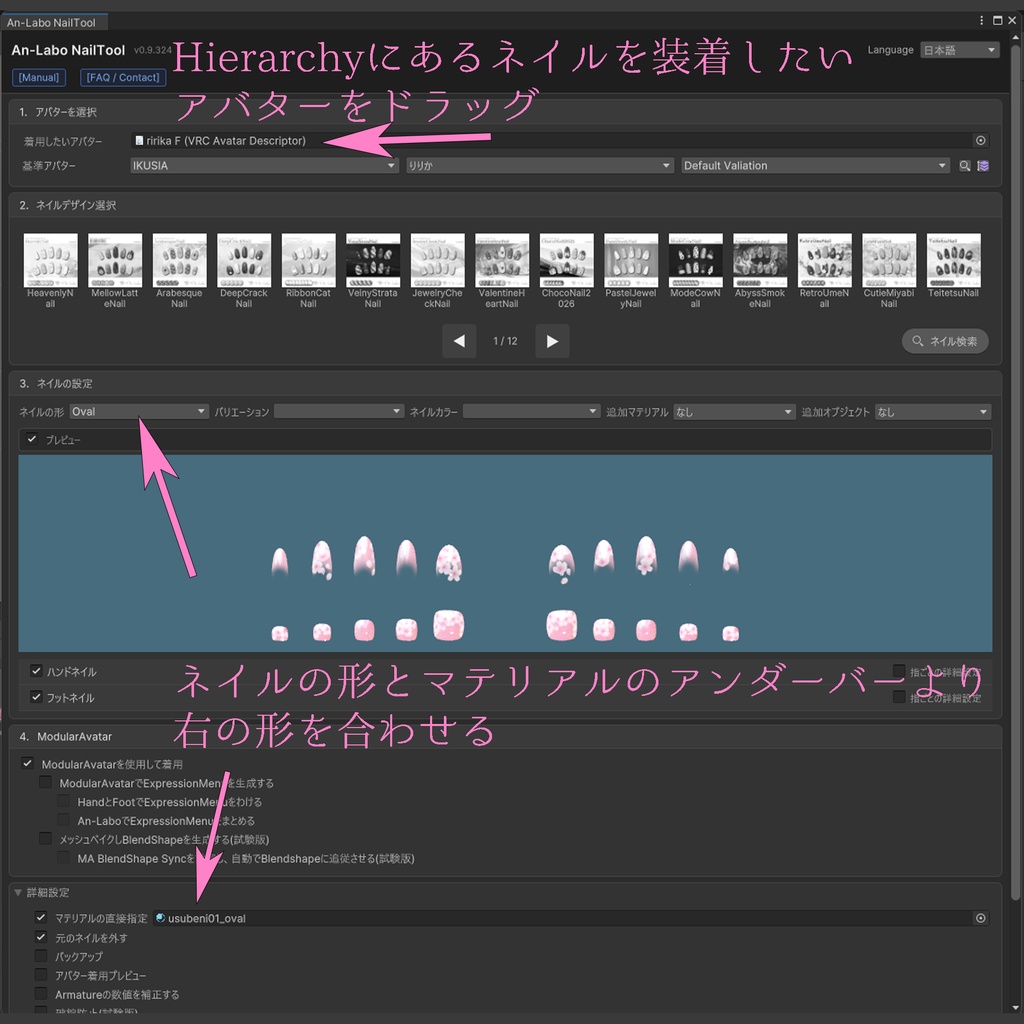
Task: Open the IKUSIA brand dropdown
Action: click(264, 166)
